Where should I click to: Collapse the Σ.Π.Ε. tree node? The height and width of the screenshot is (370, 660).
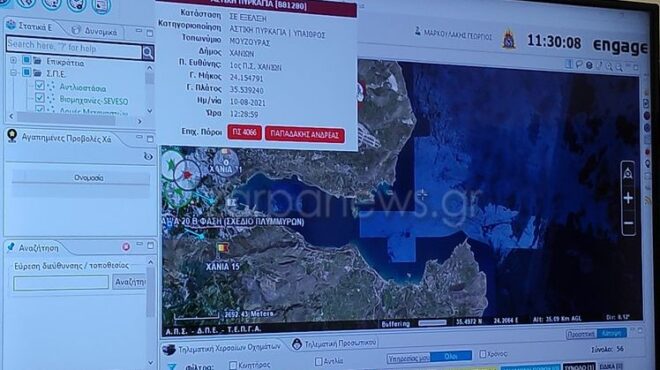point(13,72)
